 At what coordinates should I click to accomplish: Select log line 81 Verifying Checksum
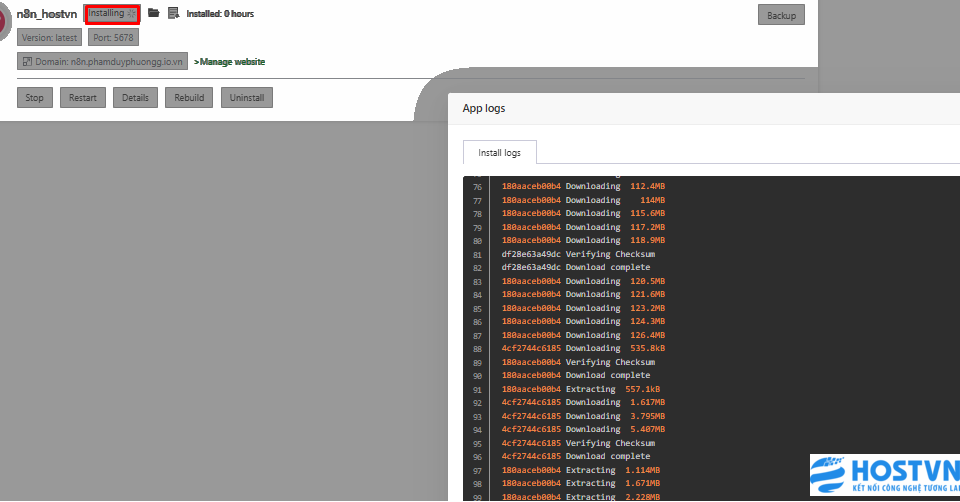tap(579, 254)
